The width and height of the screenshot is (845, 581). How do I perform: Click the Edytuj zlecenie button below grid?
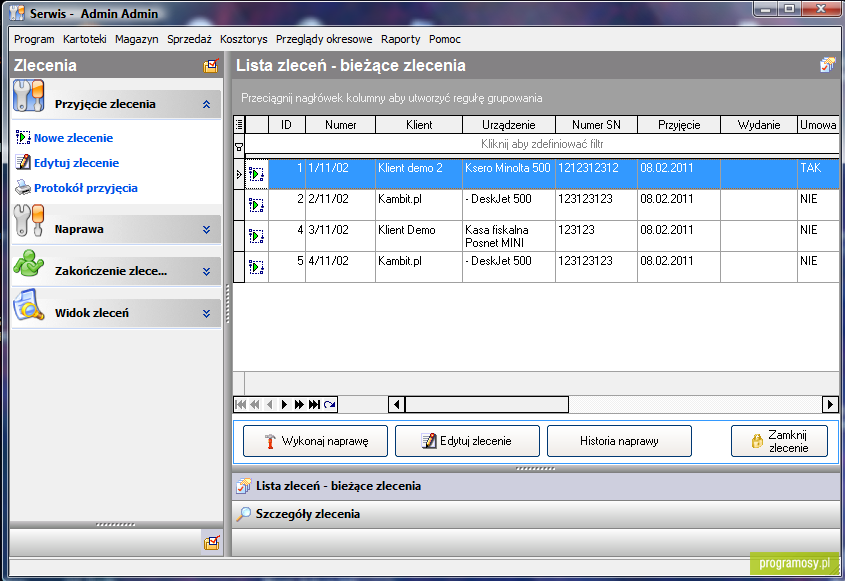coord(467,441)
